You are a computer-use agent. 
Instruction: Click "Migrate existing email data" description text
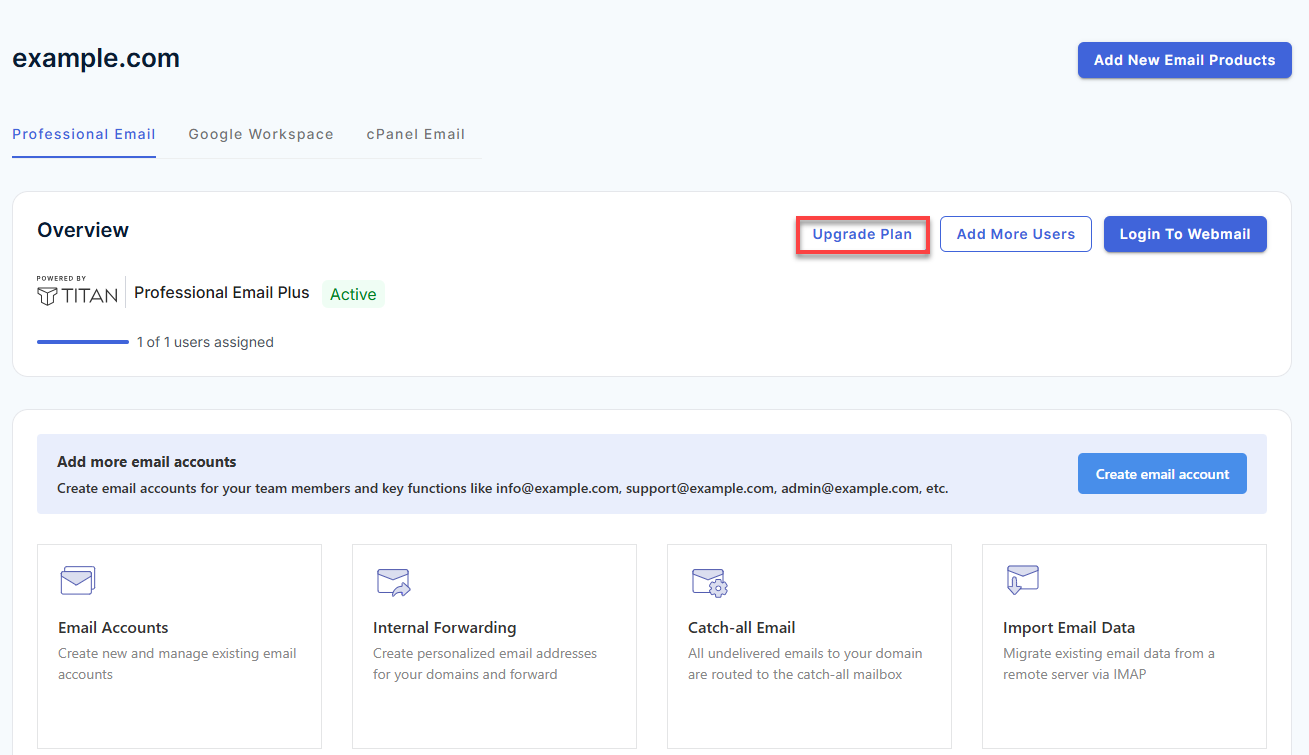pyautogui.click(x=1109, y=664)
